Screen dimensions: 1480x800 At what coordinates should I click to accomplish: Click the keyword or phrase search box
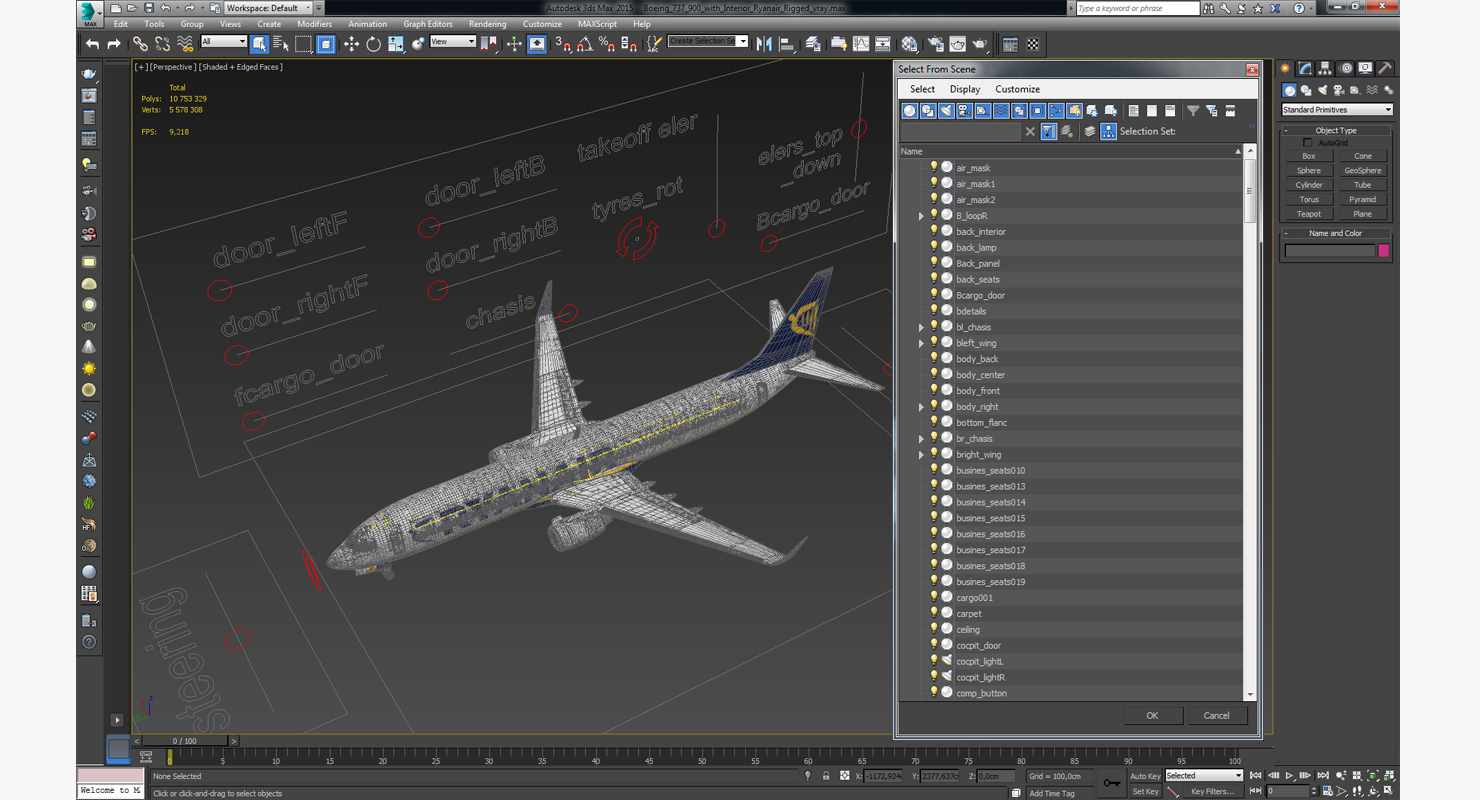coord(1137,8)
